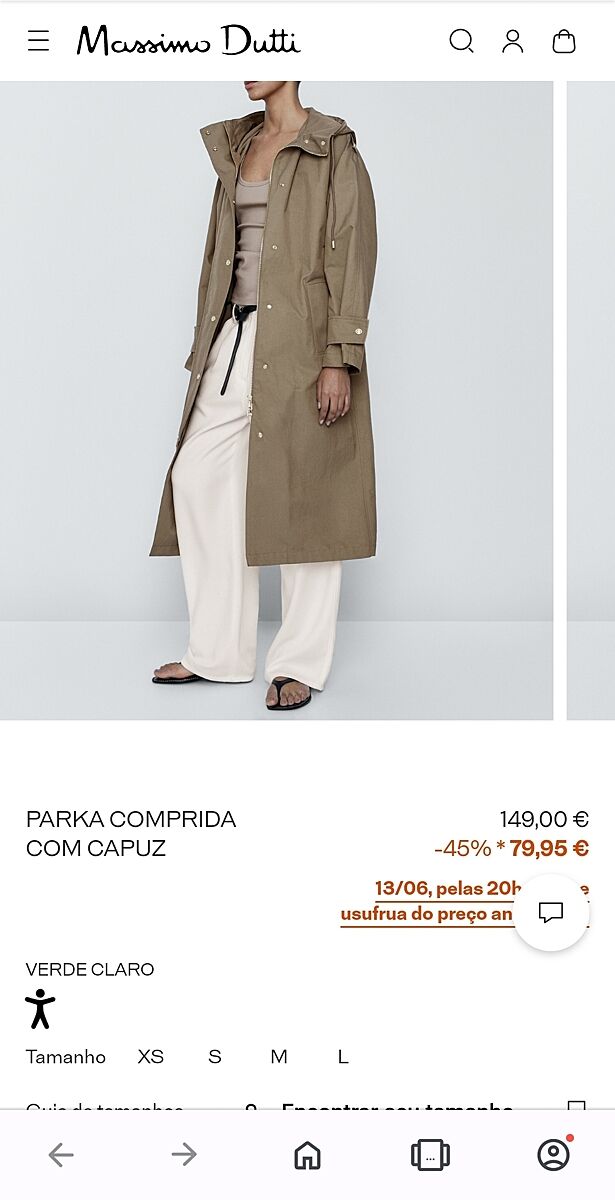Open the browser home icon
The height and width of the screenshot is (1200, 615).
pyautogui.click(x=307, y=1155)
